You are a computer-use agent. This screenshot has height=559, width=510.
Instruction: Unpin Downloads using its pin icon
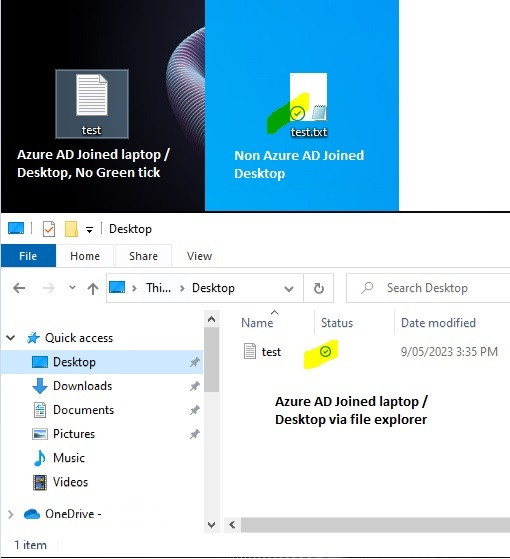pos(194,386)
